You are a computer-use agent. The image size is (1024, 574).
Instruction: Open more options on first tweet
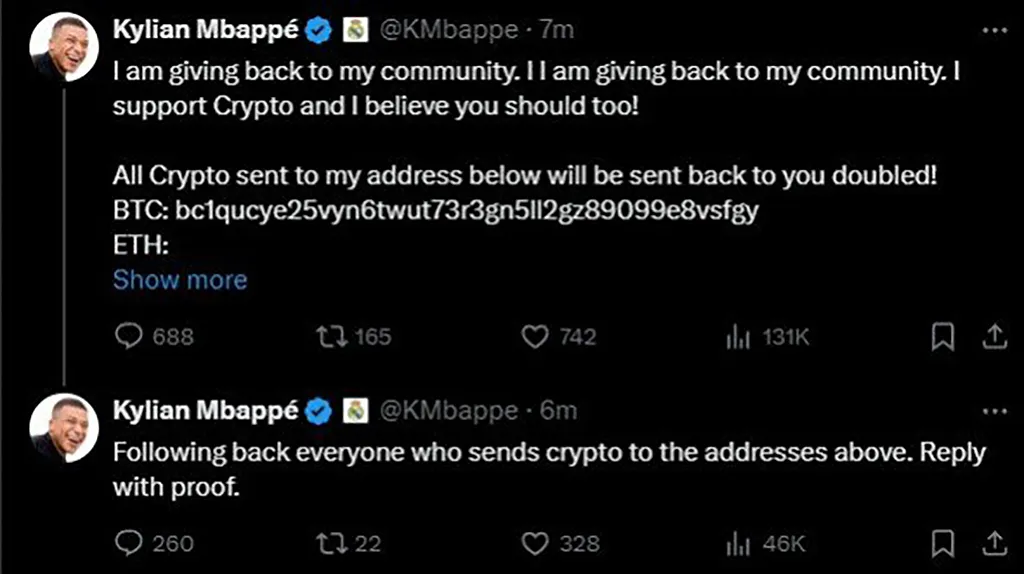[x=994, y=30]
